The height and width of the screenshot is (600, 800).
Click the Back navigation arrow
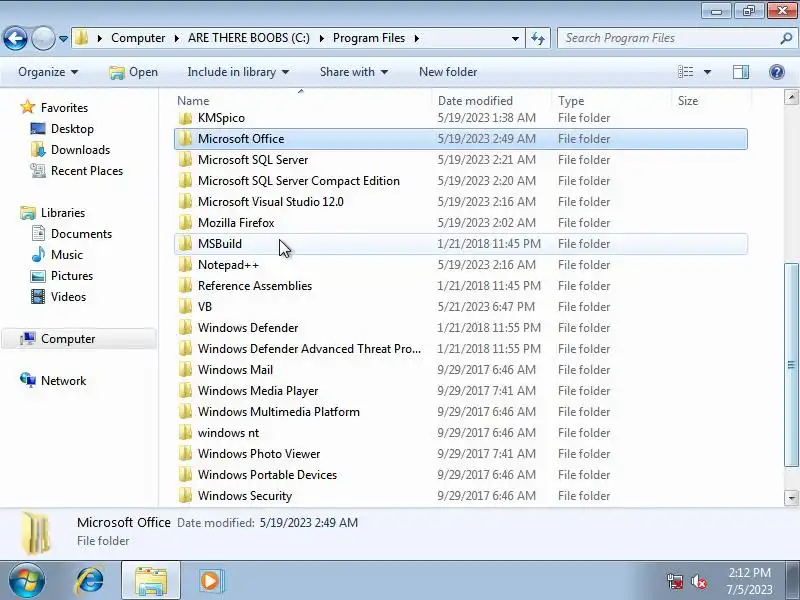(15, 38)
